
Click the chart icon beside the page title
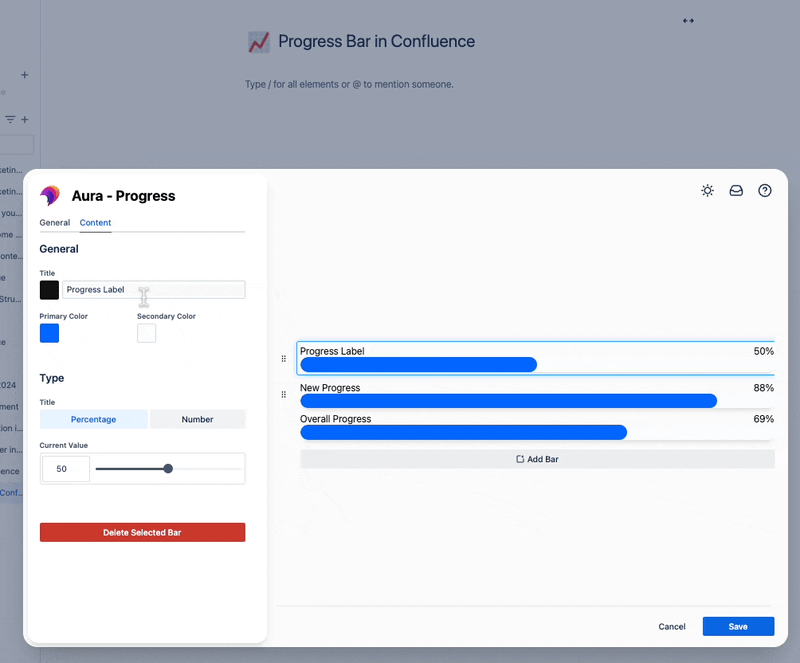point(259,42)
